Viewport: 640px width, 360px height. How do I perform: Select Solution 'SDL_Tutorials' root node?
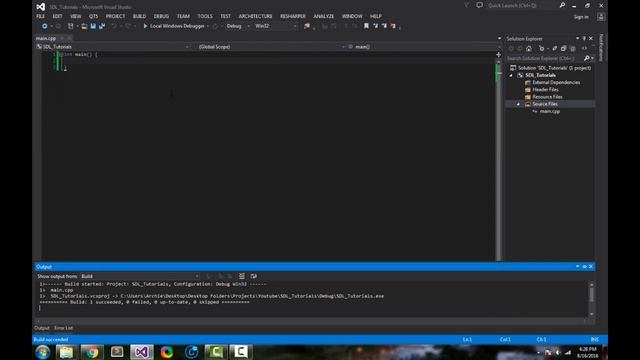pos(551,68)
